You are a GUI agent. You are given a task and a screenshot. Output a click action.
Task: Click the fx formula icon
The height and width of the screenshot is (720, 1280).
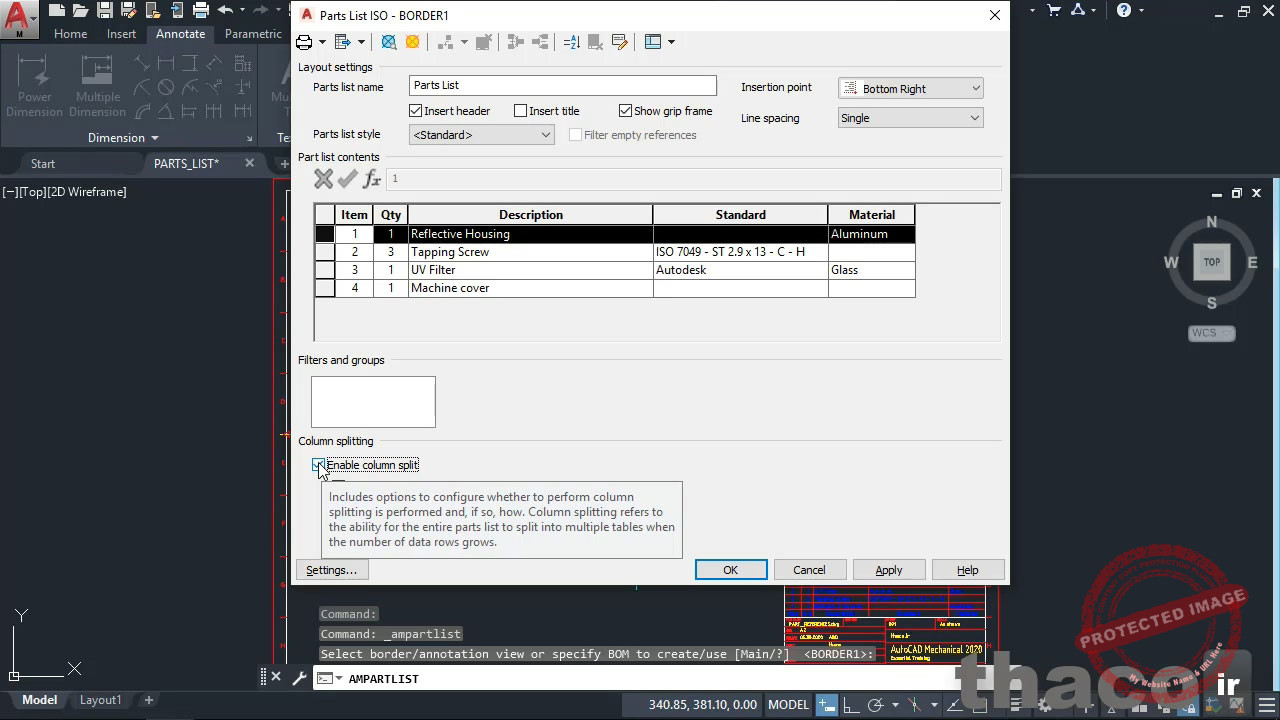coord(371,179)
